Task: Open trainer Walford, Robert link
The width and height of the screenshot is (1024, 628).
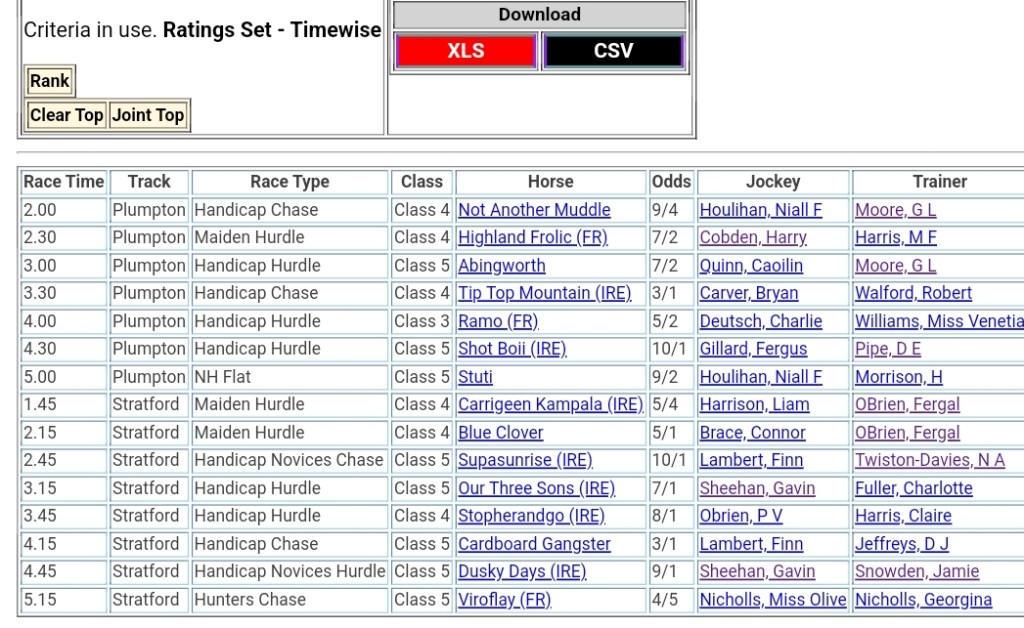Action: tap(913, 294)
